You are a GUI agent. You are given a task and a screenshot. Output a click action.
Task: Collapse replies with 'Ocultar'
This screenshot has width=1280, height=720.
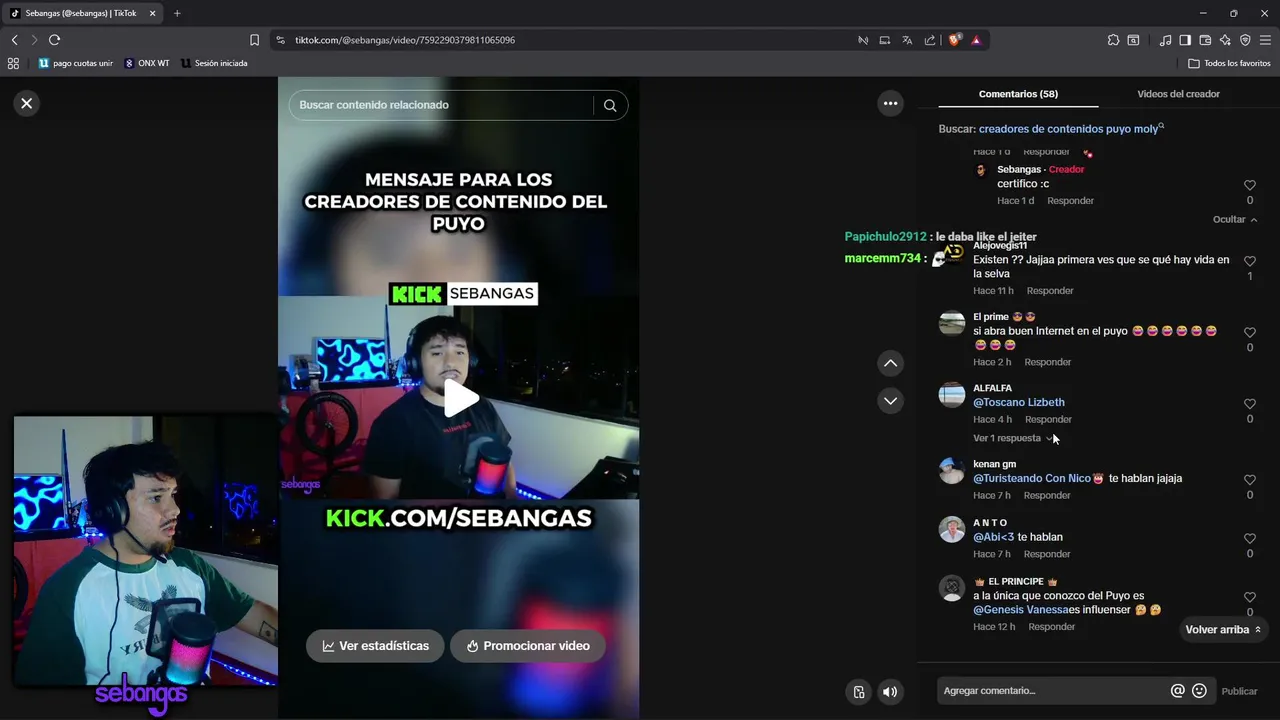point(1235,220)
